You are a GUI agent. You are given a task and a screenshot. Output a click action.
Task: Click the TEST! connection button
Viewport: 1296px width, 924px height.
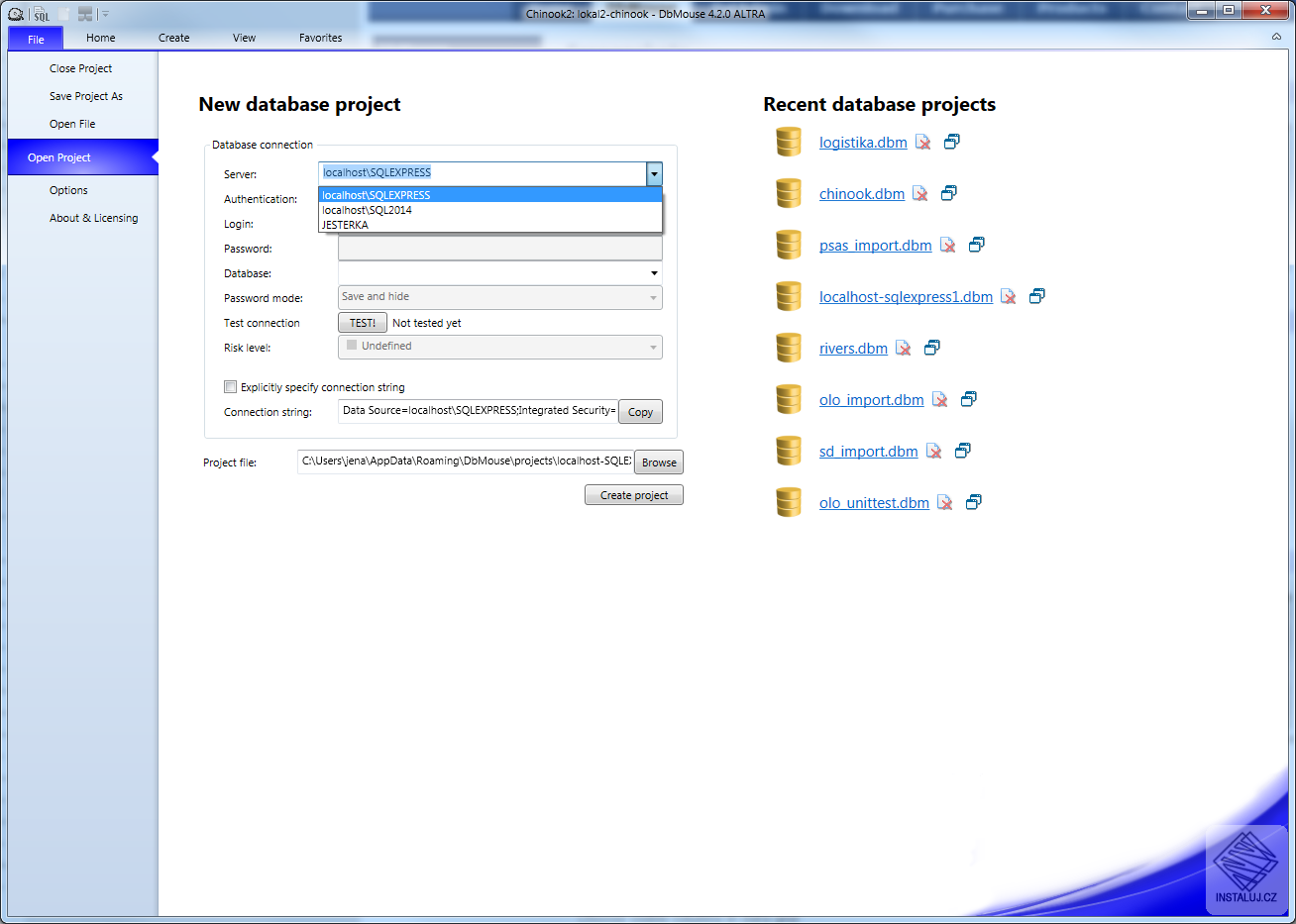tap(362, 323)
